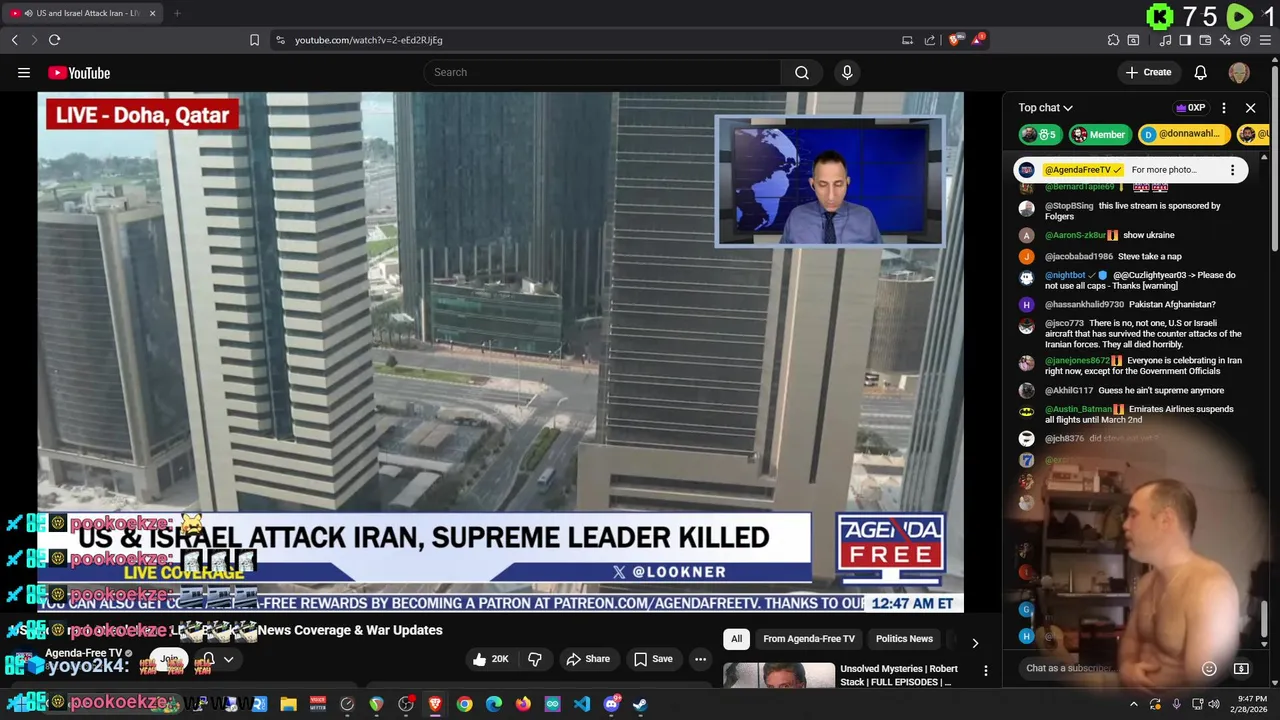Start voice search with microphone icon
Image resolution: width=1280 pixels, height=720 pixels.
pos(847,72)
